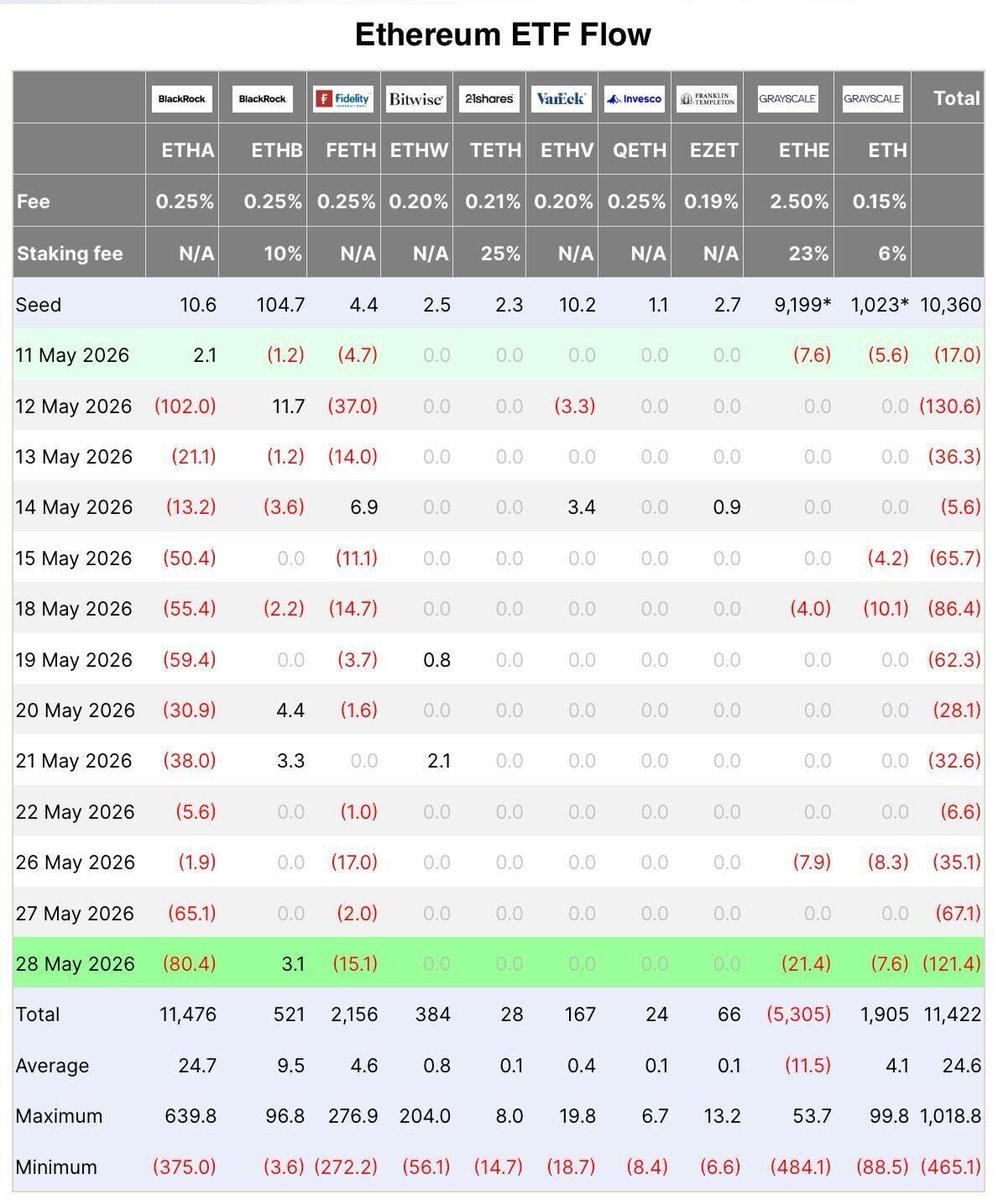Click the 'Fee' row label
Screen dimensions: 998x1200
pos(33,201)
